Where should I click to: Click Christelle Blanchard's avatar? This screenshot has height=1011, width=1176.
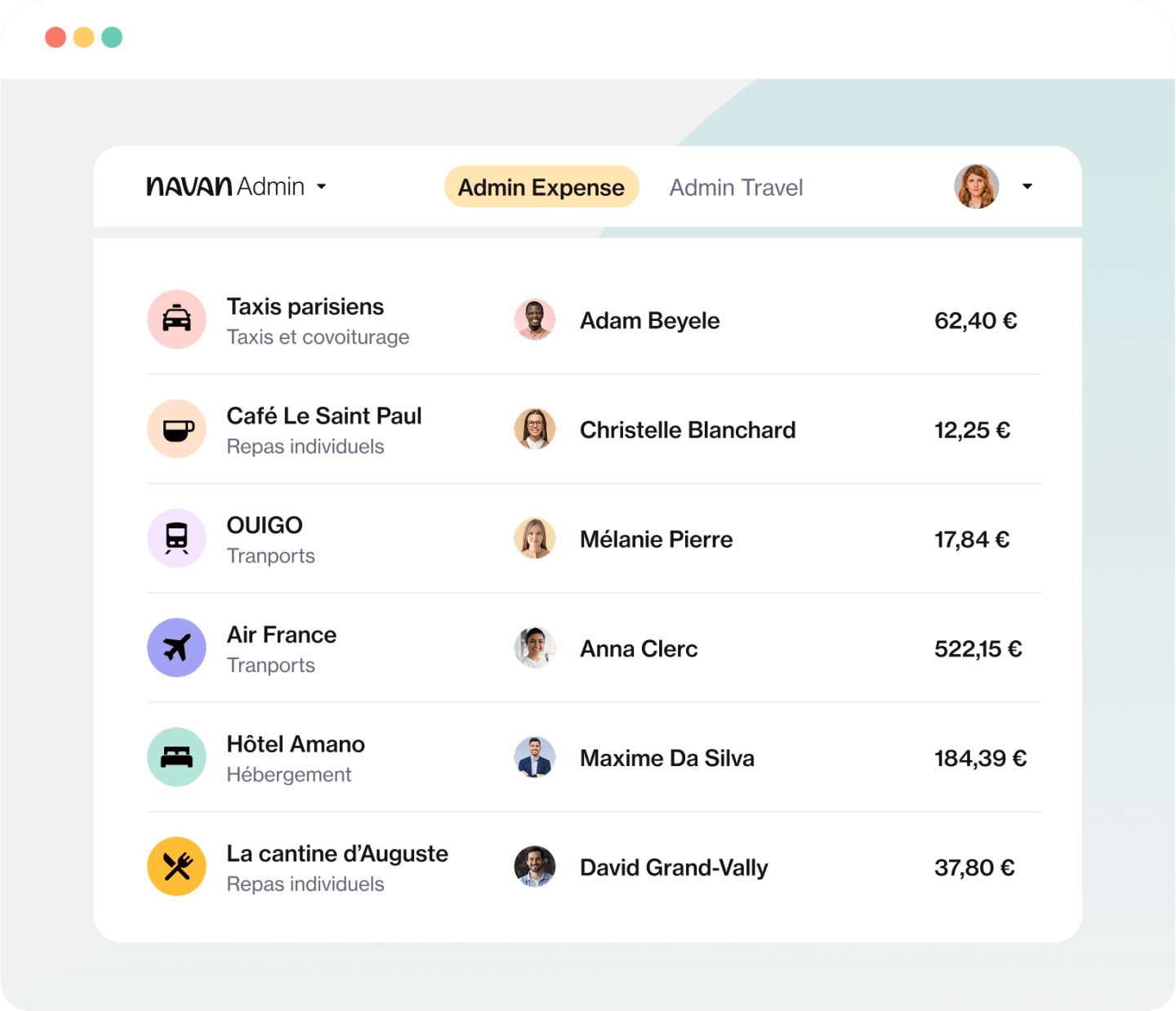coord(535,429)
